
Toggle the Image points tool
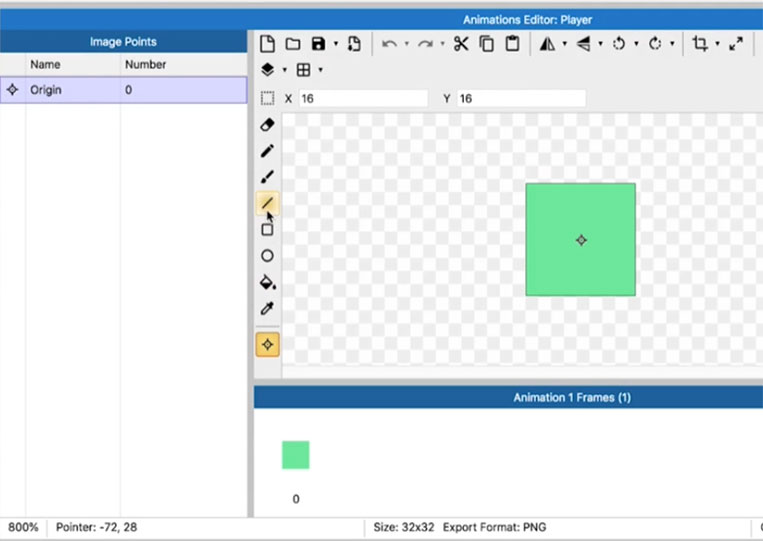(268, 344)
